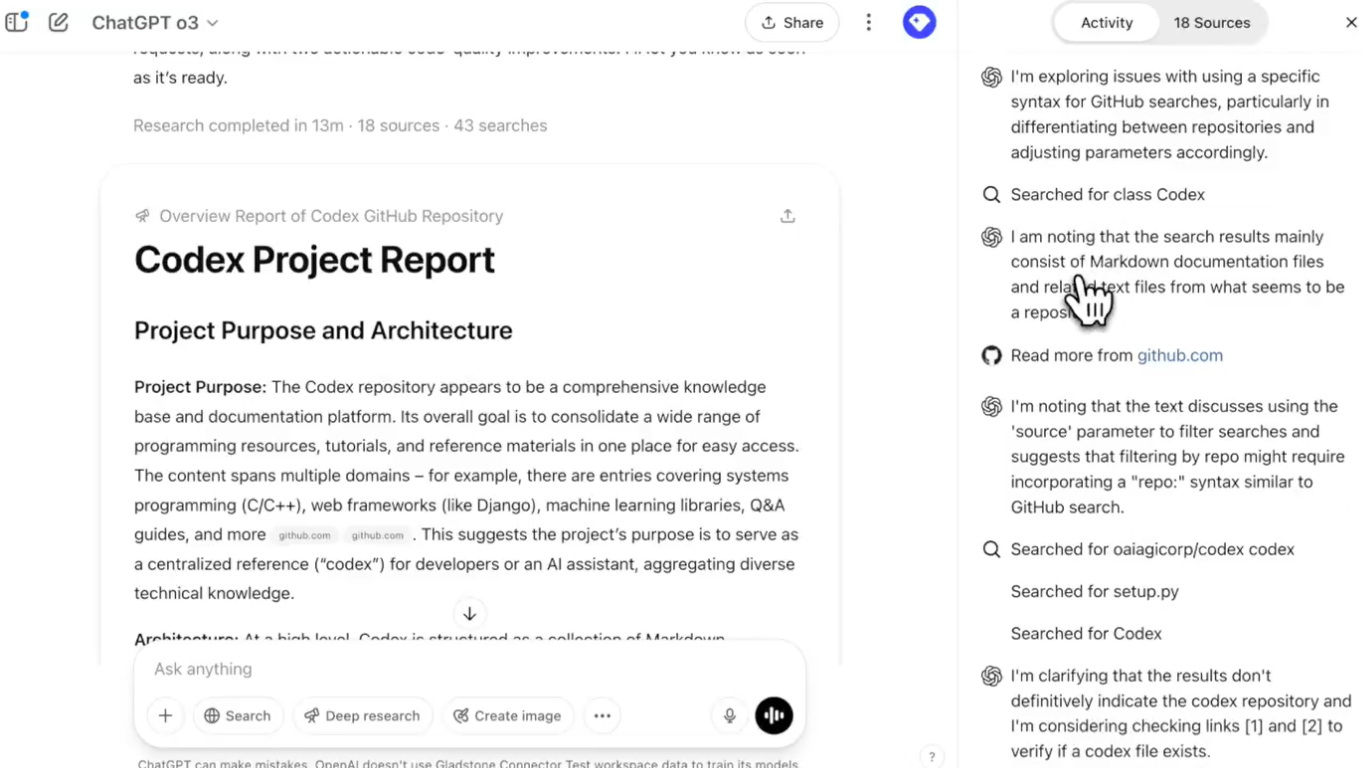Switch to the 18 Sources tab
This screenshot has width=1364, height=768.
coord(1212,22)
